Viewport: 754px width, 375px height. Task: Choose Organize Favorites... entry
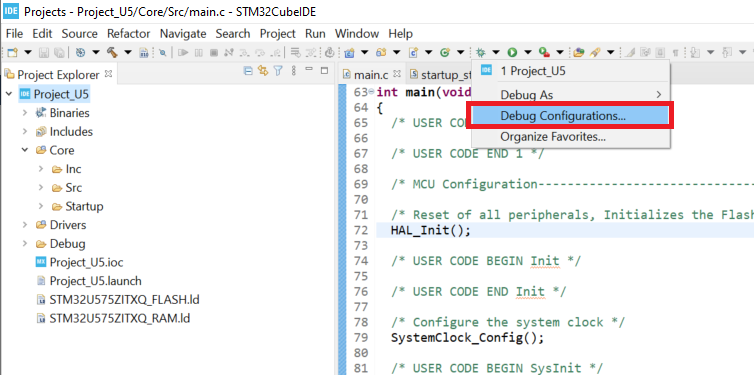pyautogui.click(x=570, y=137)
